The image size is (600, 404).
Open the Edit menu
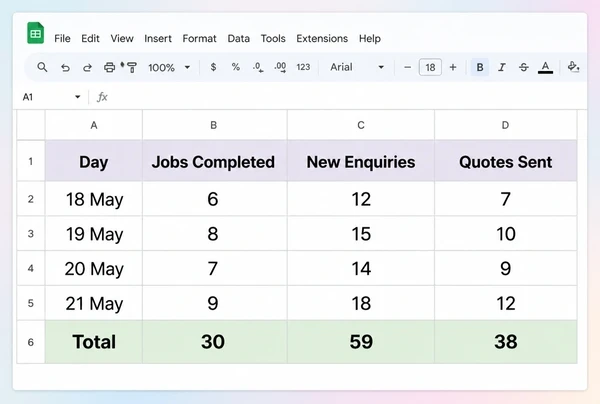90,39
